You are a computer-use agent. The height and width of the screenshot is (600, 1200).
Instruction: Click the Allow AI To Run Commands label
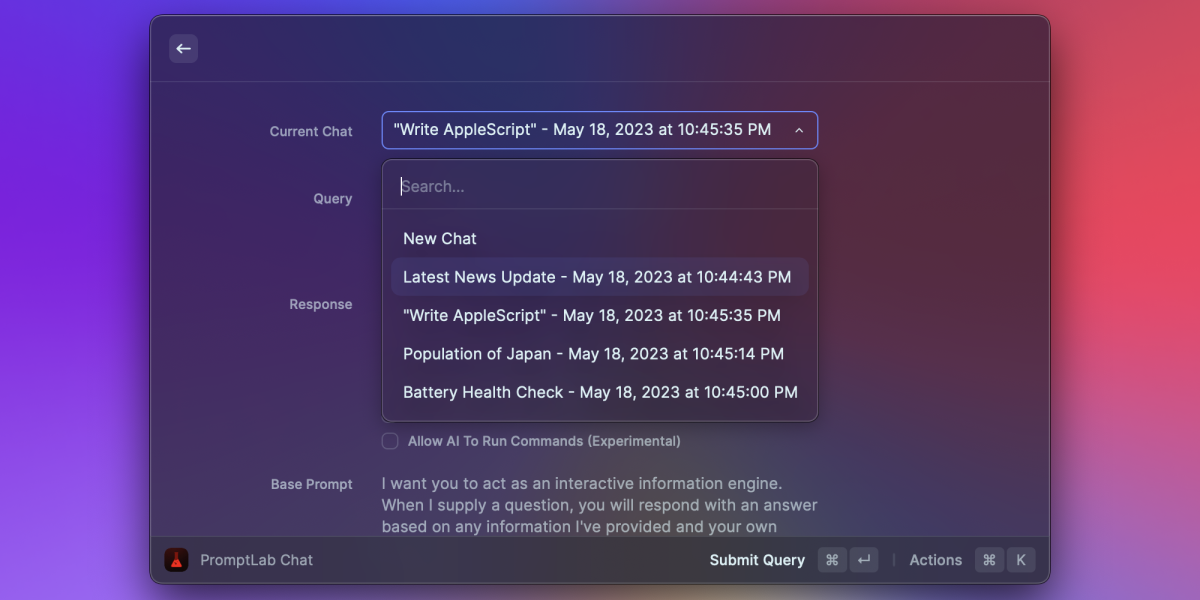point(544,441)
